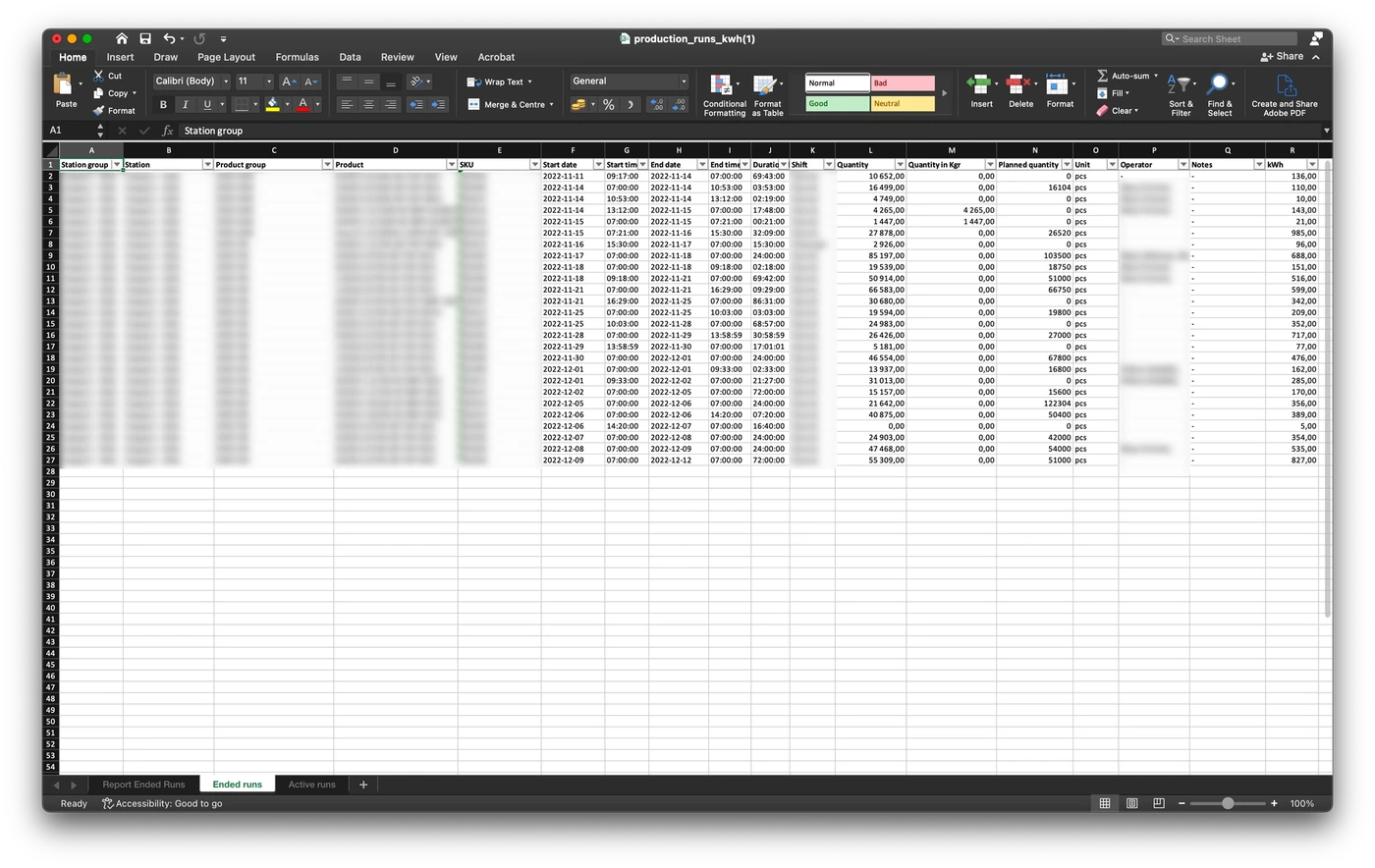Open Find & Select
Image resolution: width=1375 pixels, height=868 pixels.
(x=1220, y=95)
